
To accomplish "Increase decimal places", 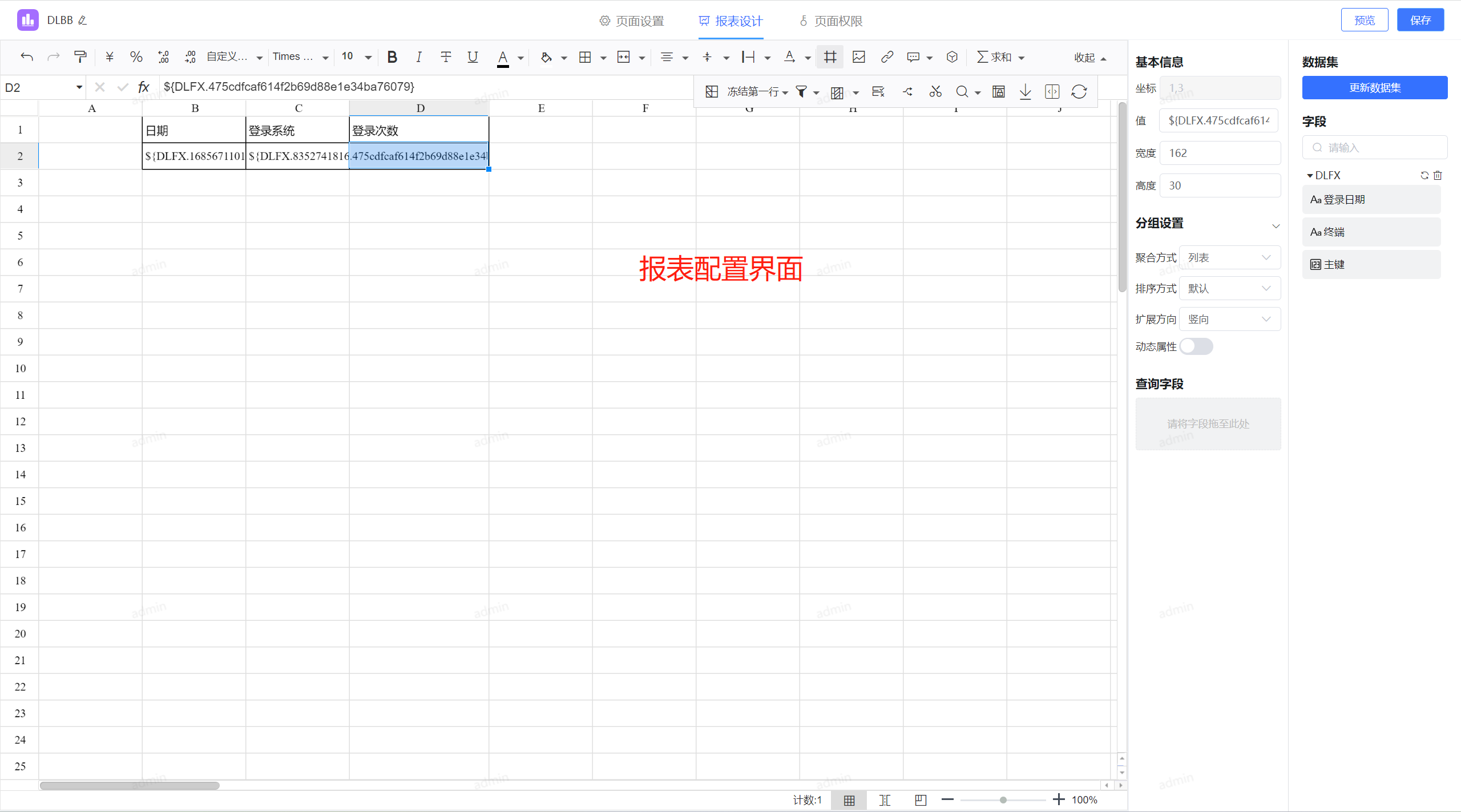I will click(190, 57).
